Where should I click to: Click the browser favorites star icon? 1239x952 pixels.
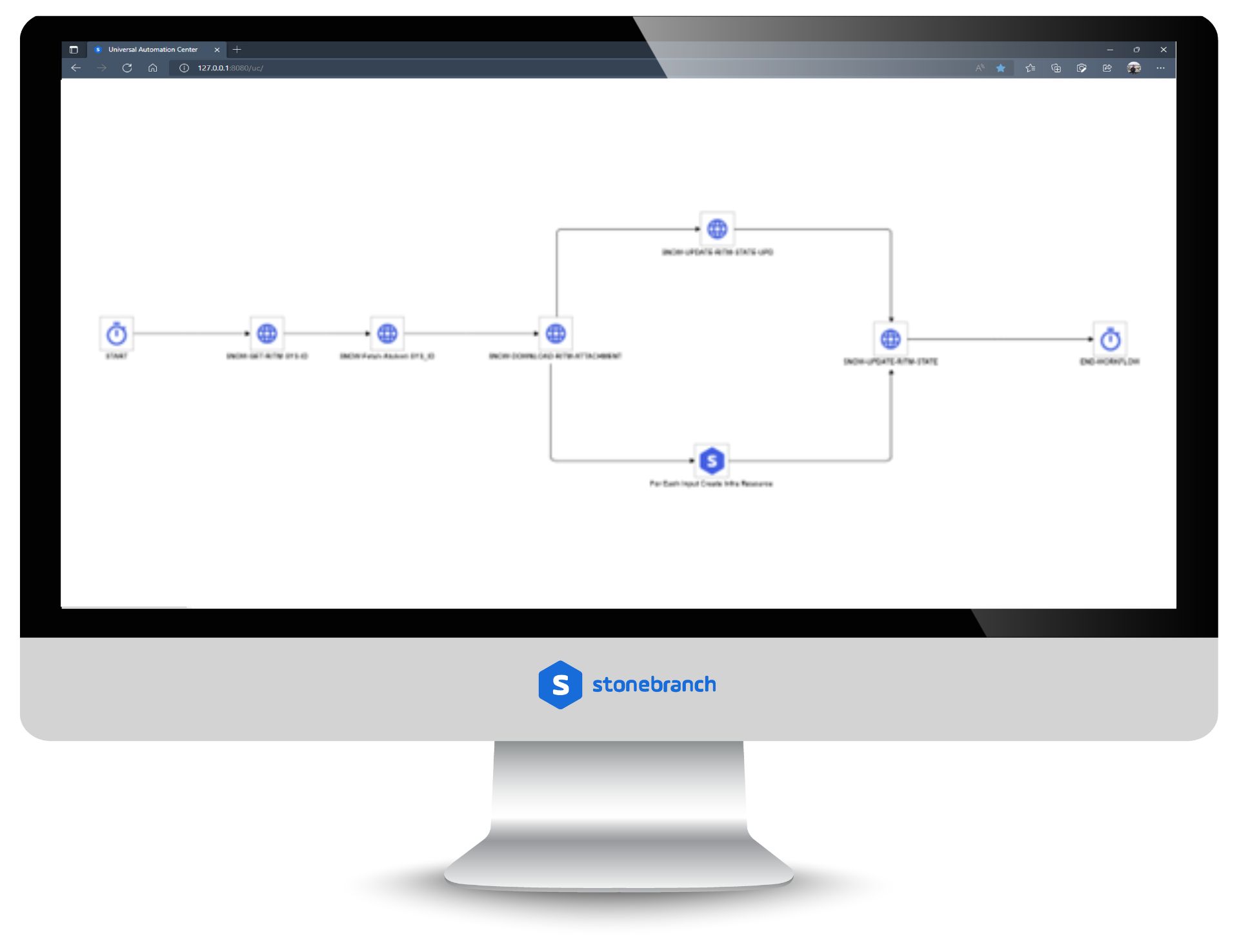click(x=1002, y=68)
